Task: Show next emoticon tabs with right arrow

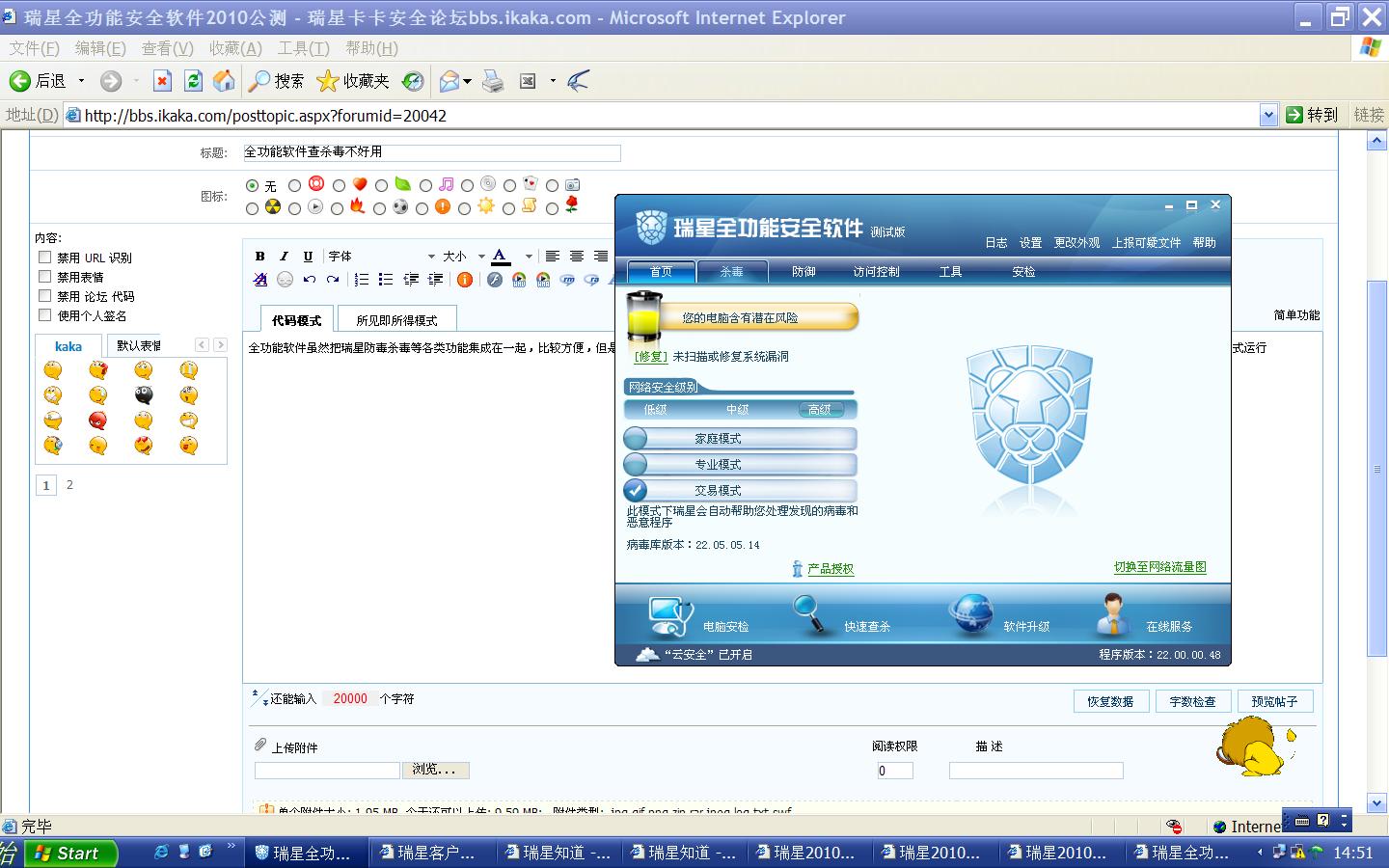Action: (x=220, y=345)
